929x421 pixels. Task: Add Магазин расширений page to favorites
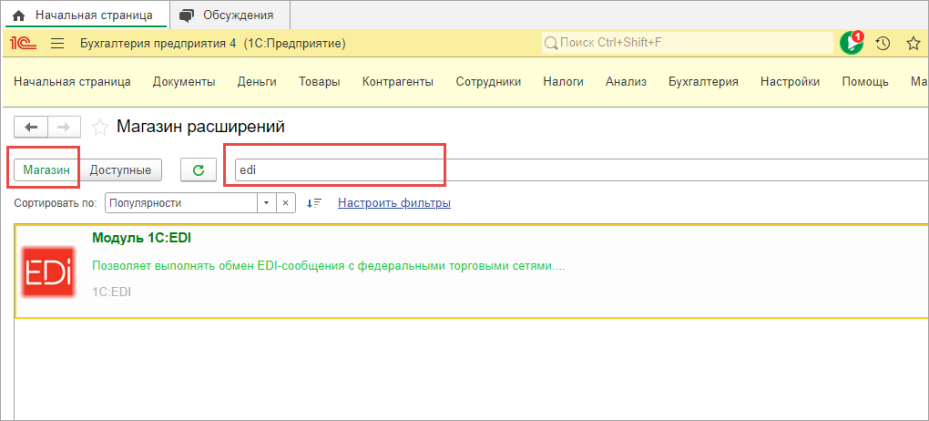click(100, 127)
